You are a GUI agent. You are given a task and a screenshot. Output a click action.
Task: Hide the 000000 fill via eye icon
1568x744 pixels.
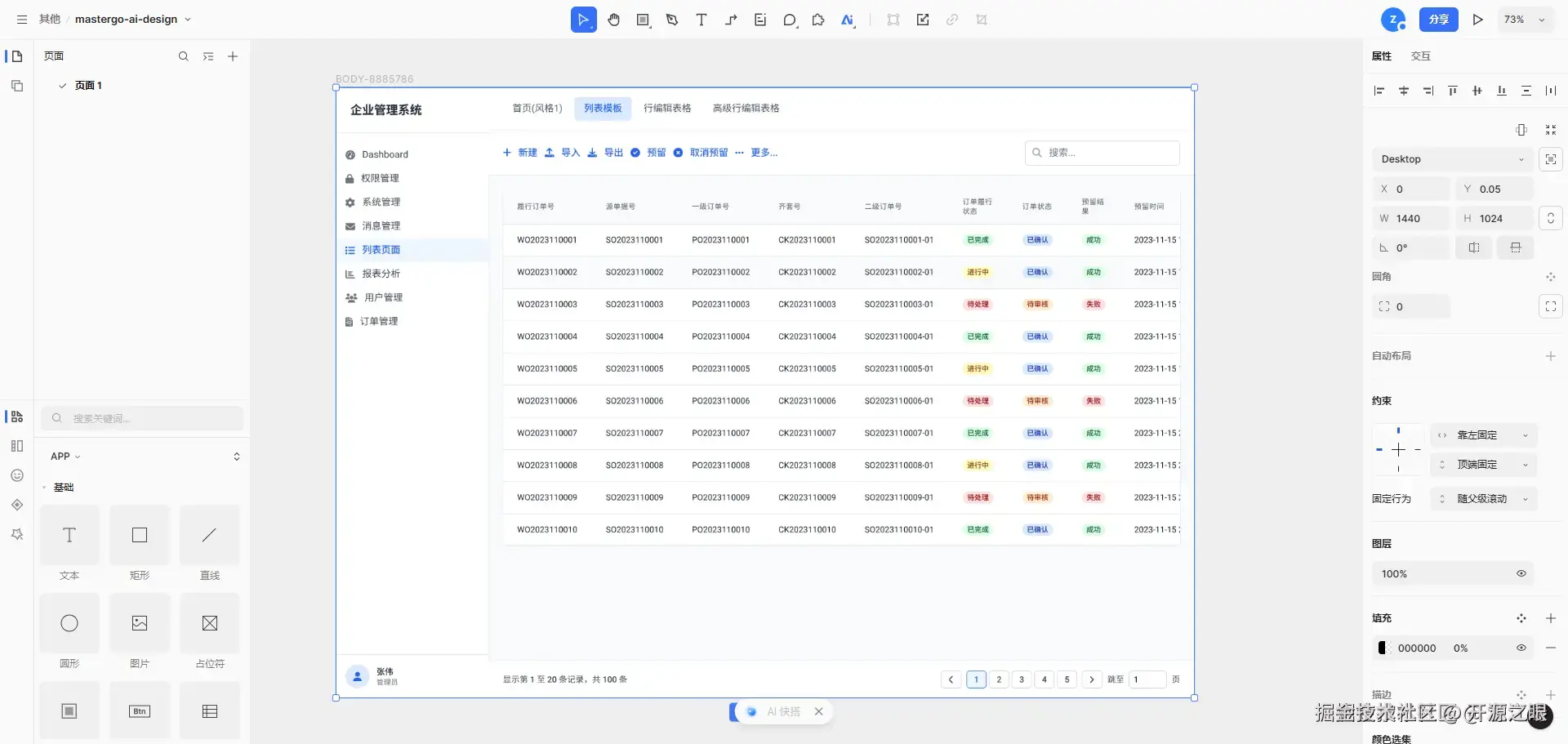point(1521,648)
